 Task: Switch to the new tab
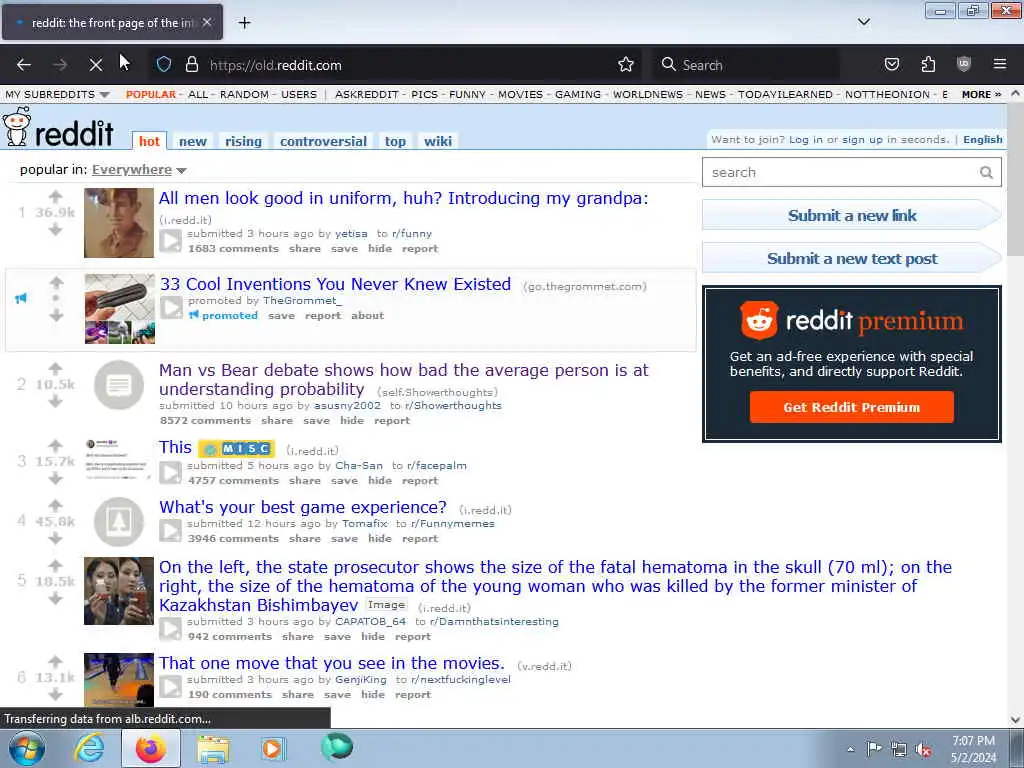[193, 142]
